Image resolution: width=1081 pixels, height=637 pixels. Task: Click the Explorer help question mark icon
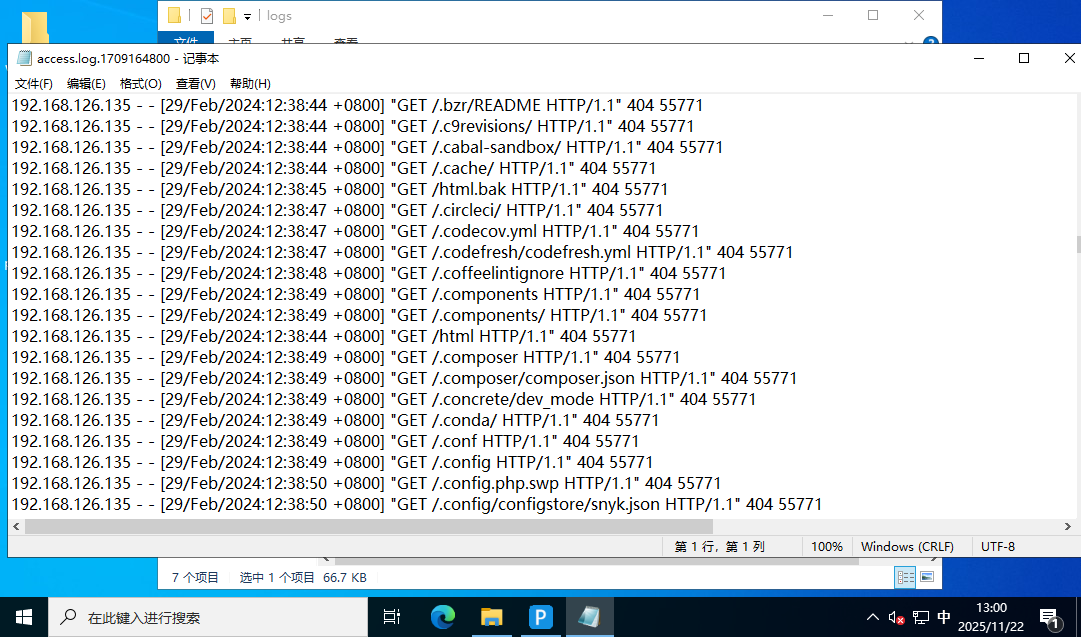point(931,41)
